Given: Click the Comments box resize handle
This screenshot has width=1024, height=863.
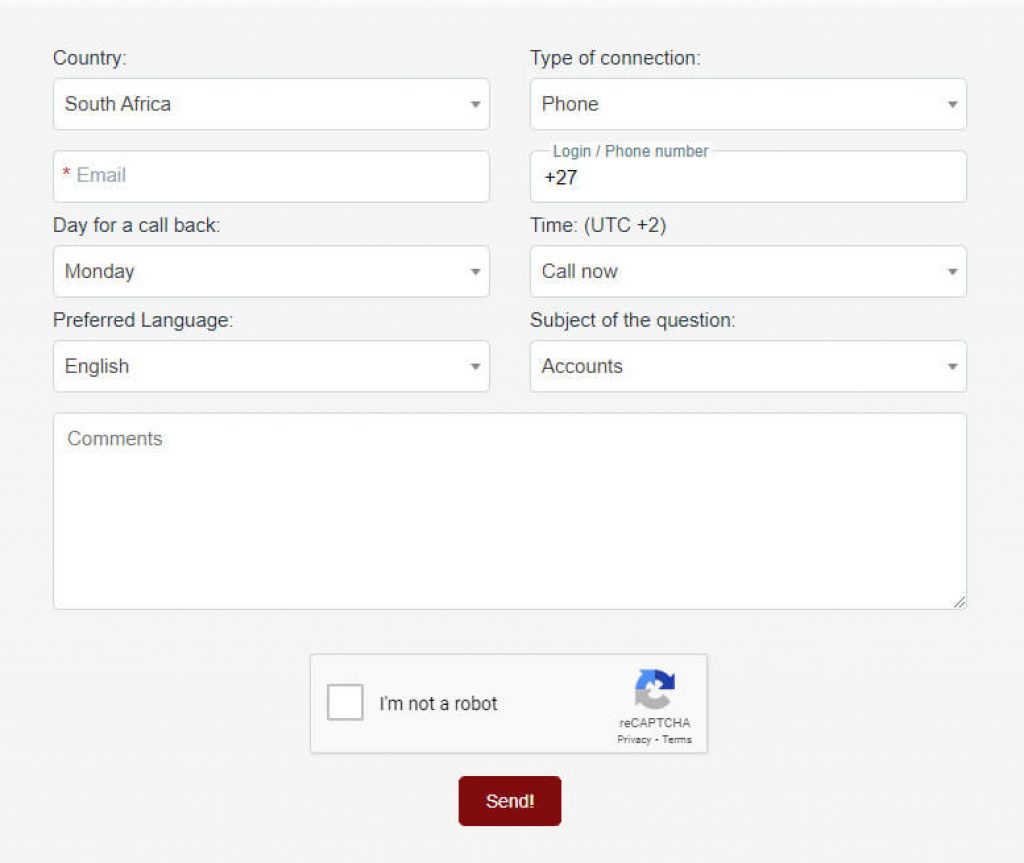Looking at the screenshot, I should click(x=959, y=602).
